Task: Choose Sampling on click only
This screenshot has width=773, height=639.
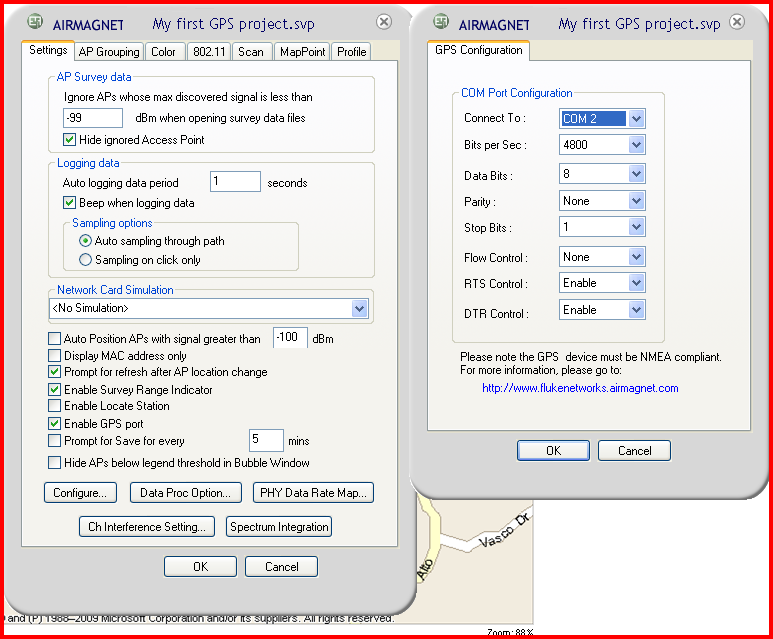Action: 85,259
